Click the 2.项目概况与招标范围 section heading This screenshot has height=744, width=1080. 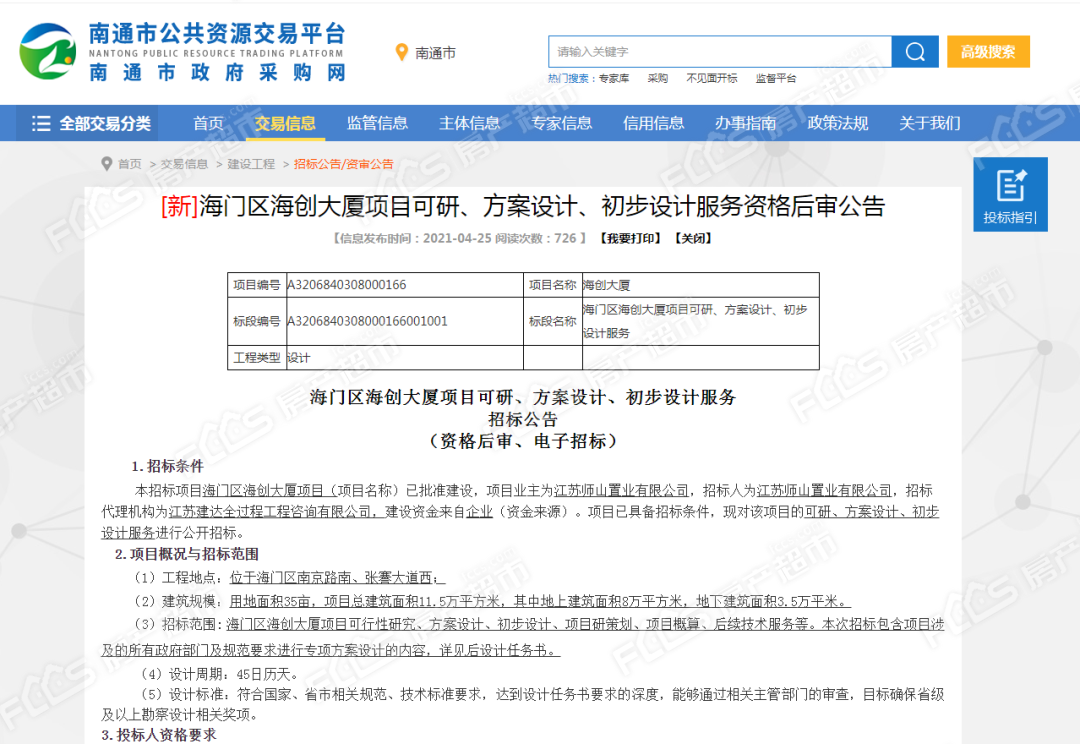coord(187,554)
